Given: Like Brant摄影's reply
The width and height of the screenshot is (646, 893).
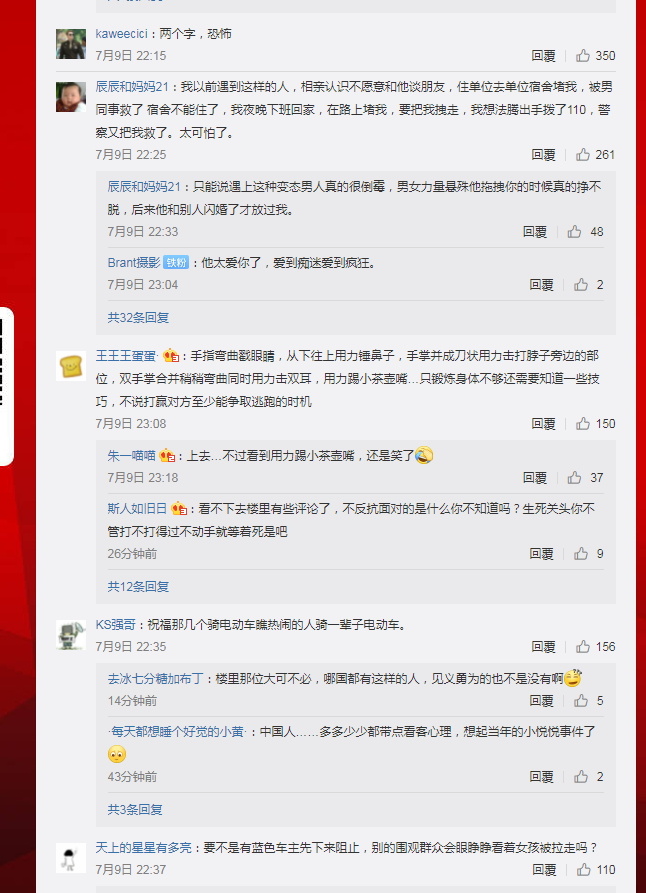Looking at the screenshot, I should [x=580, y=284].
